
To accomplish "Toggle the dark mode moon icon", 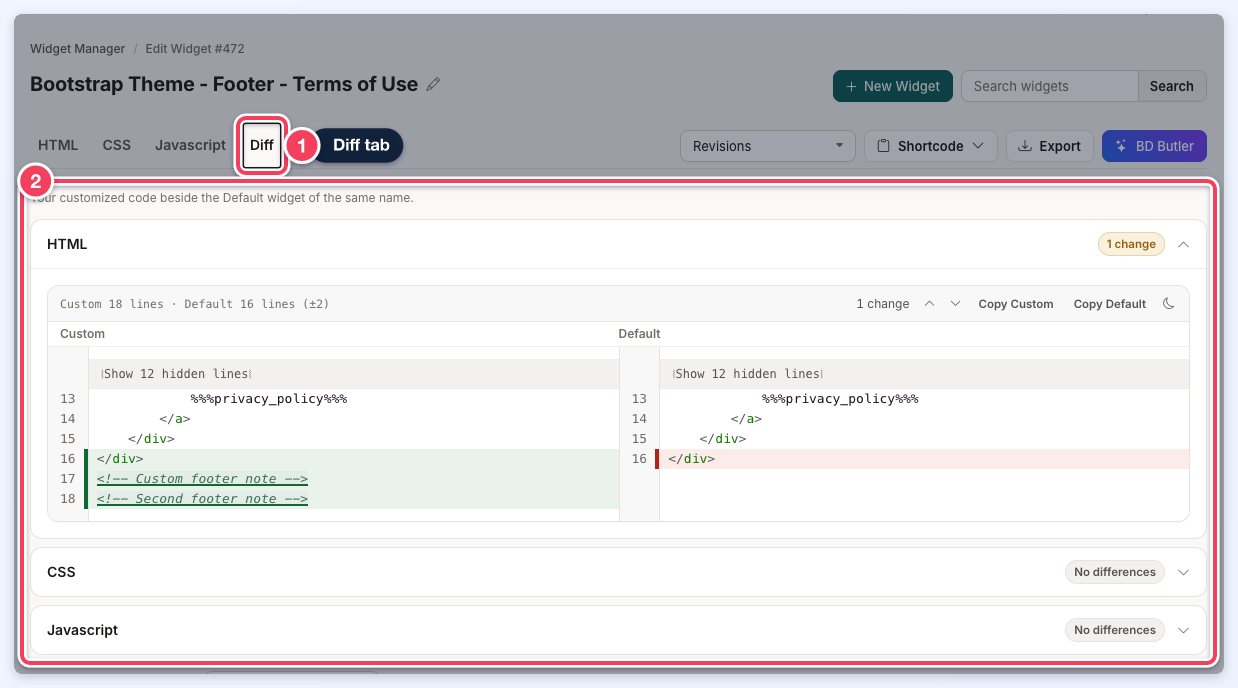I will tap(1168, 304).
